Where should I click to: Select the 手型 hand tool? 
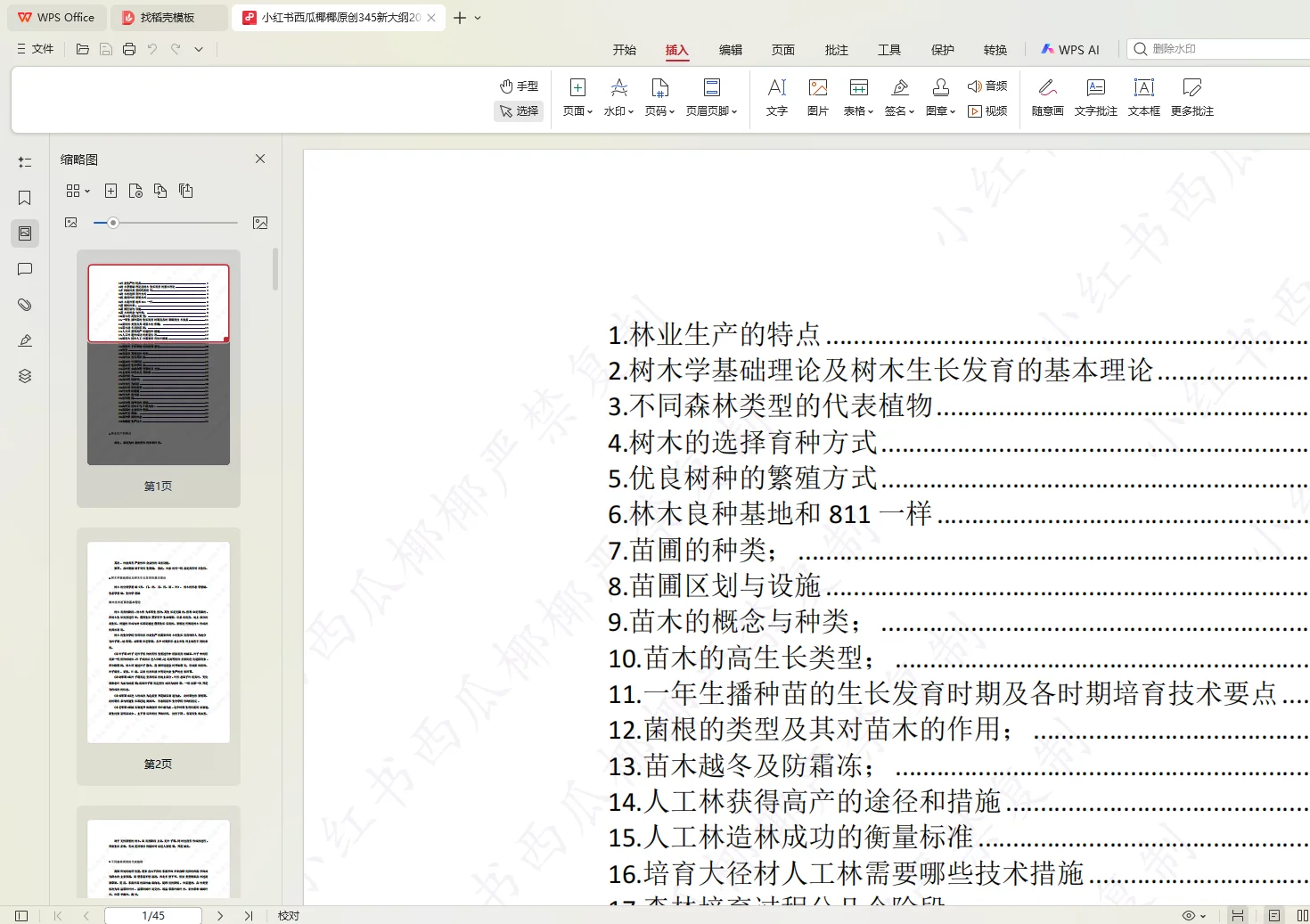pyautogui.click(x=520, y=86)
